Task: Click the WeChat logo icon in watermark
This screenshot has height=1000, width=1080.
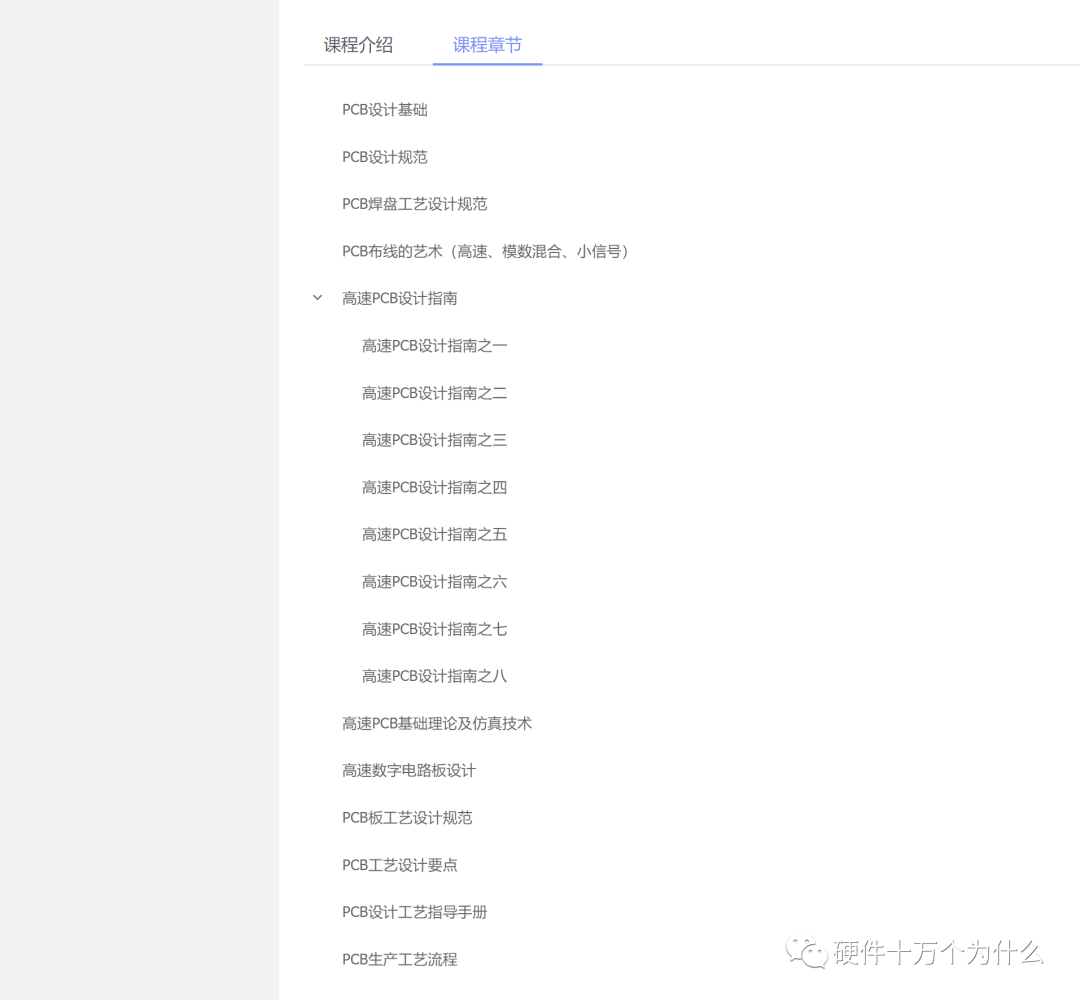Action: click(x=807, y=951)
